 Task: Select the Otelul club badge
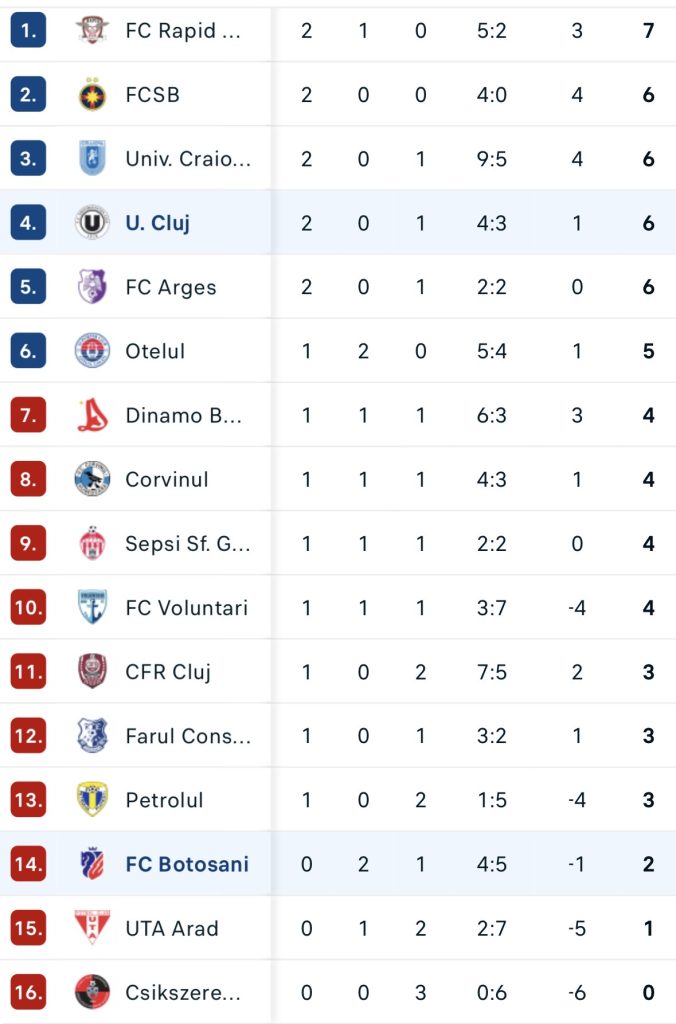point(92,351)
